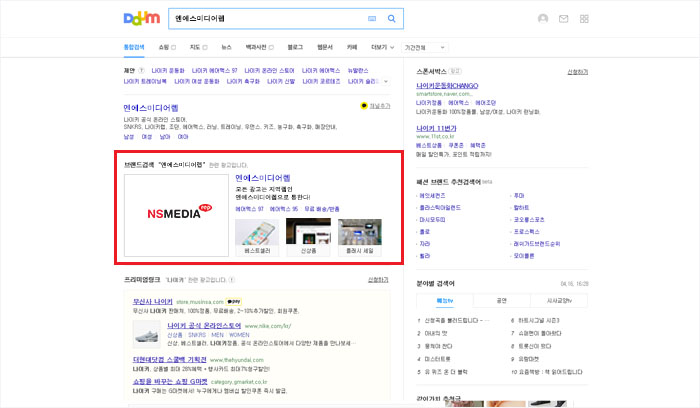700x408 pixels.
Task: Click the 에어맥스 97 brand sublink
Action: click(249, 209)
